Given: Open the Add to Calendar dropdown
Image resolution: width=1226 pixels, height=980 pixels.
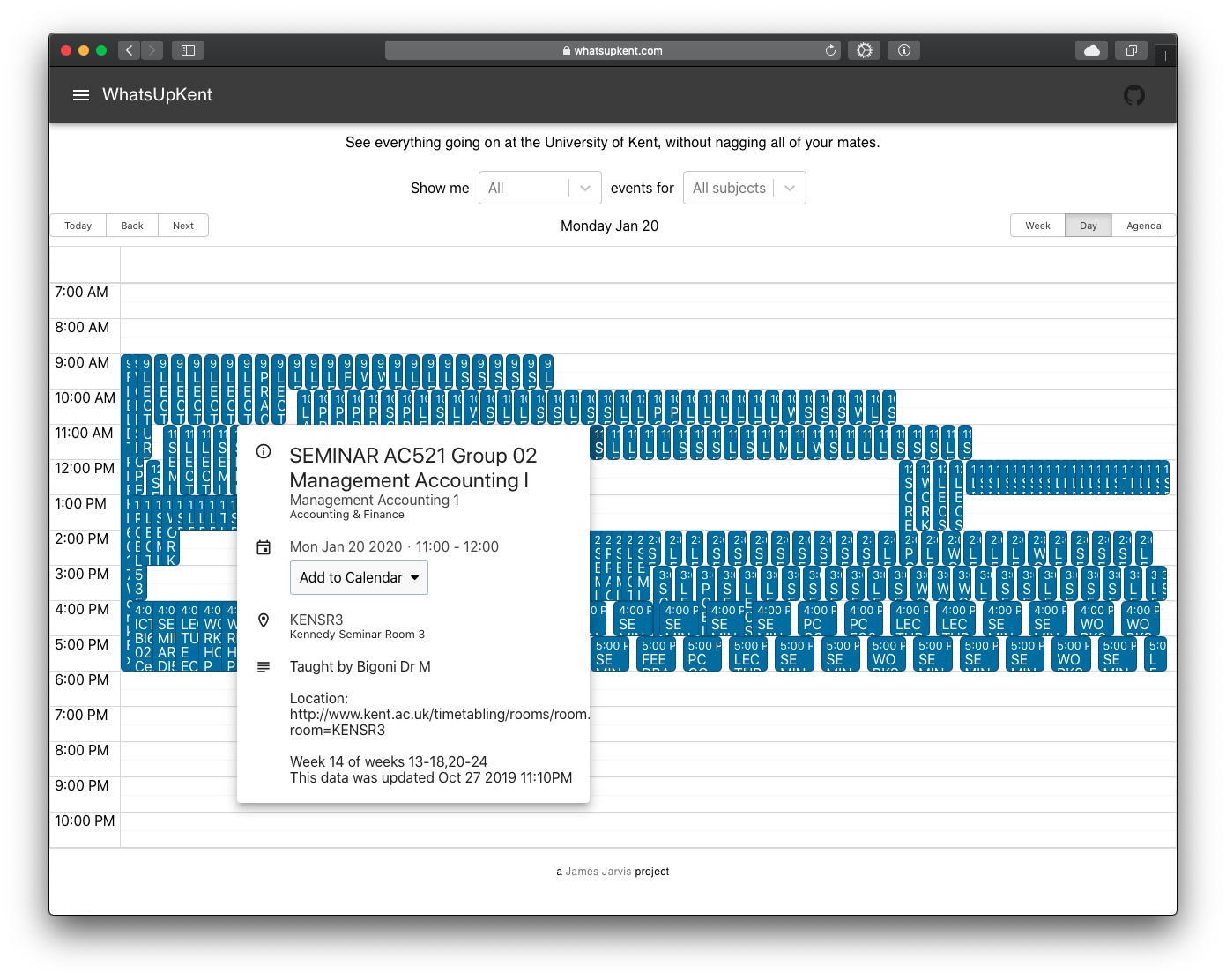Looking at the screenshot, I should tap(359, 577).
